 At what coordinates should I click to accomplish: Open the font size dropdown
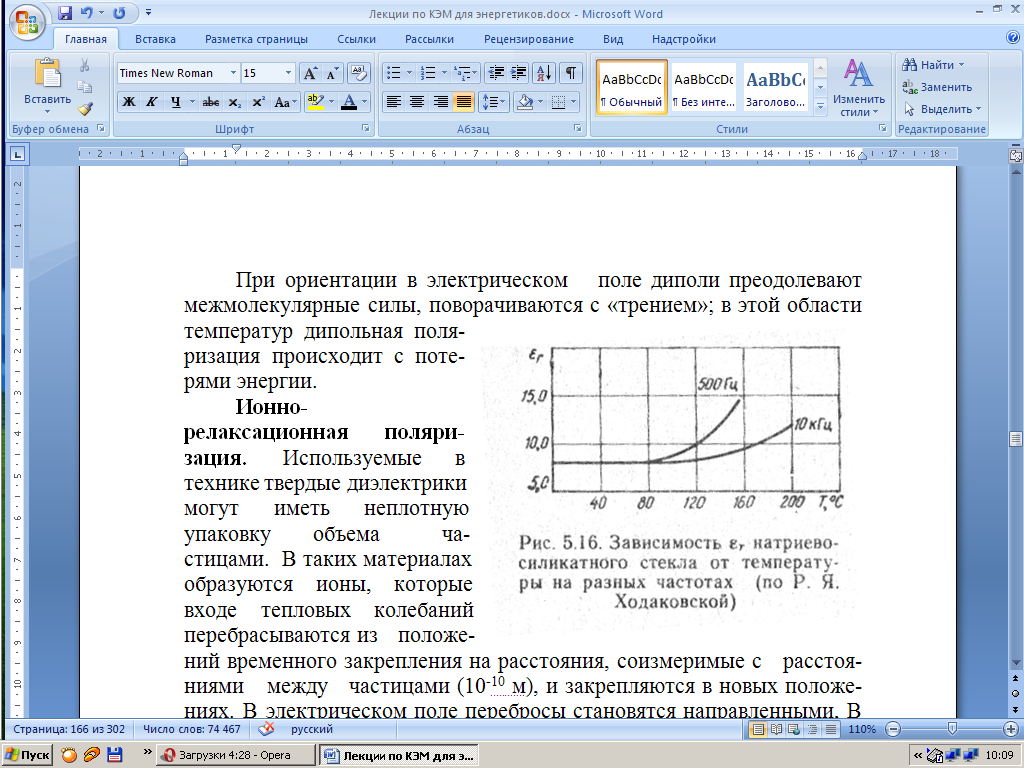(x=288, y=73)
